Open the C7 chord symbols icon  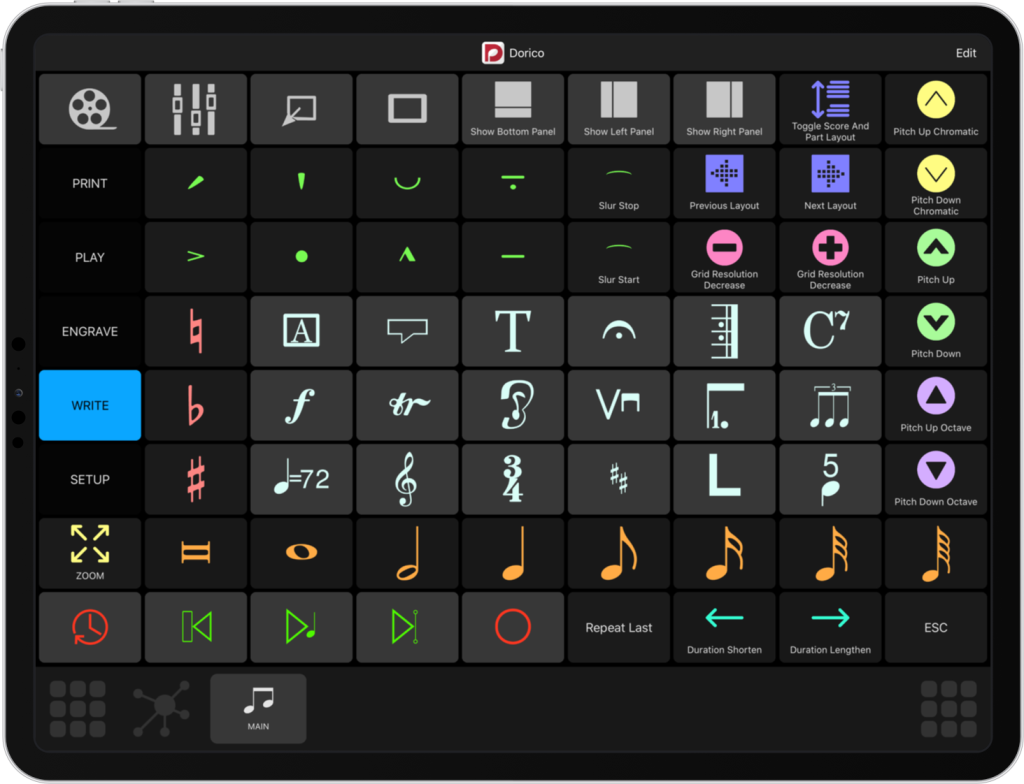(830, 331)
